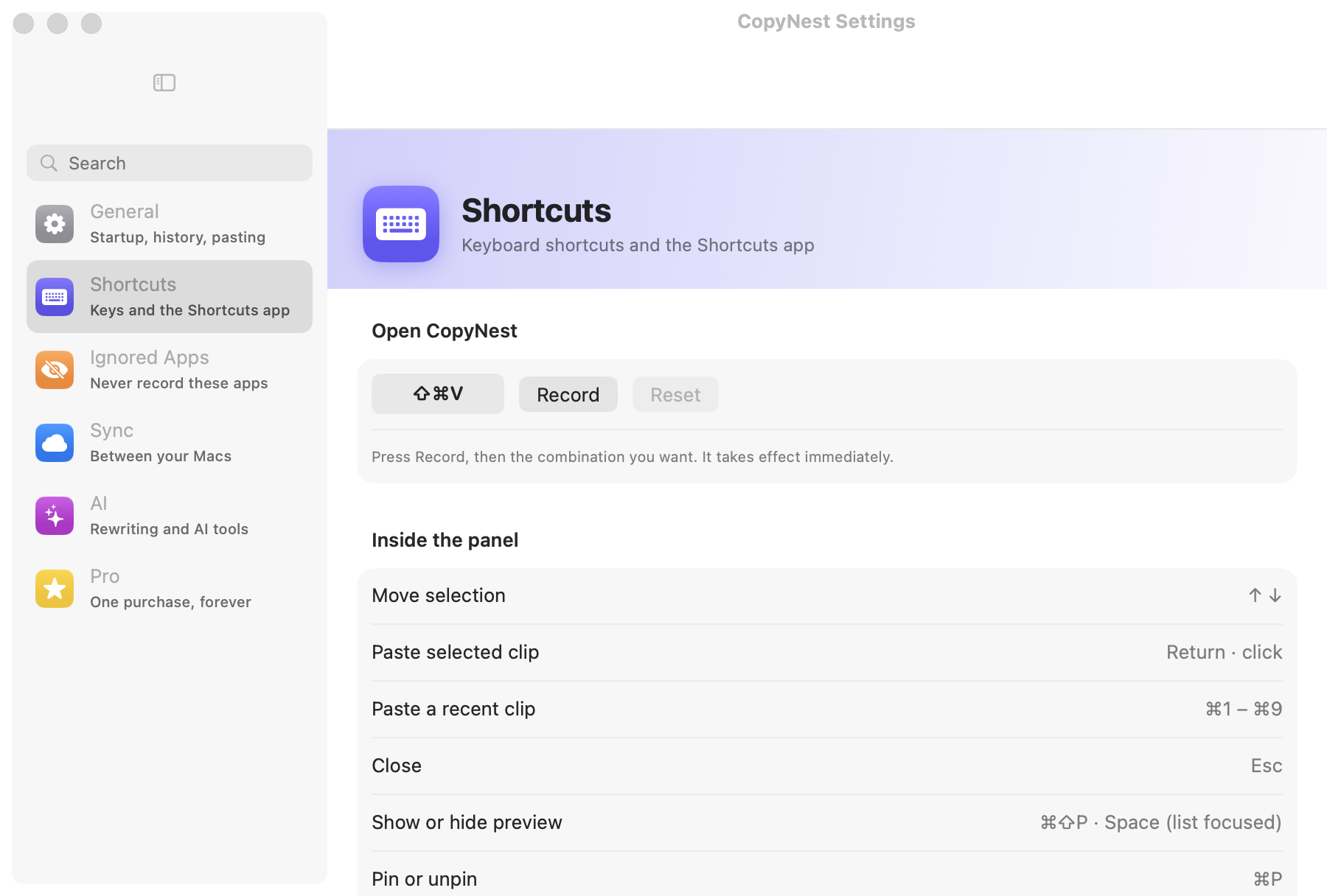The width and height of the screenshot is (1327, 896).
Task: Switch to the Sync pane
Action: coord(170,443)
